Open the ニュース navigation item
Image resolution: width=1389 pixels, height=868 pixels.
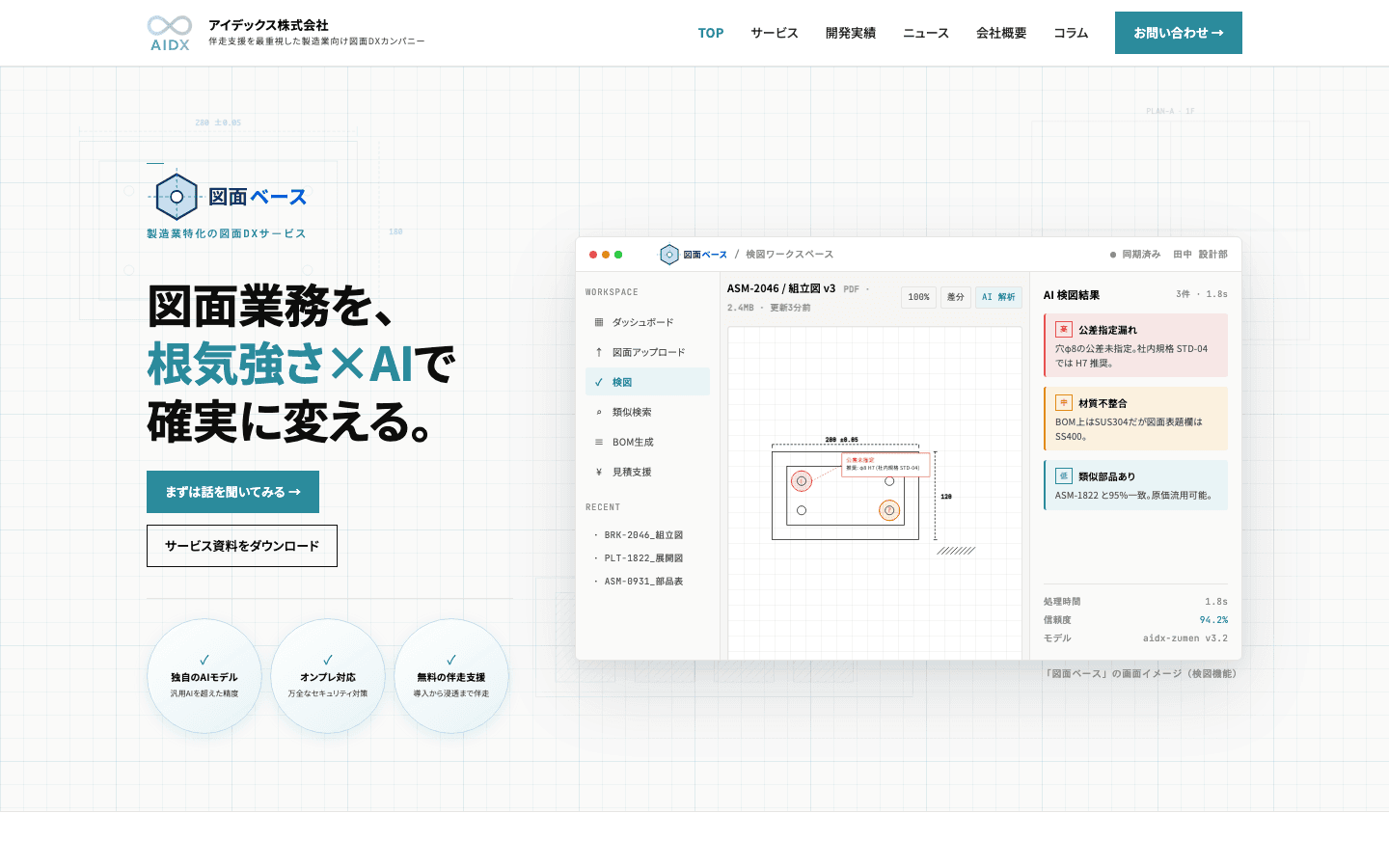pyautogui.click(x=926, y=33)
